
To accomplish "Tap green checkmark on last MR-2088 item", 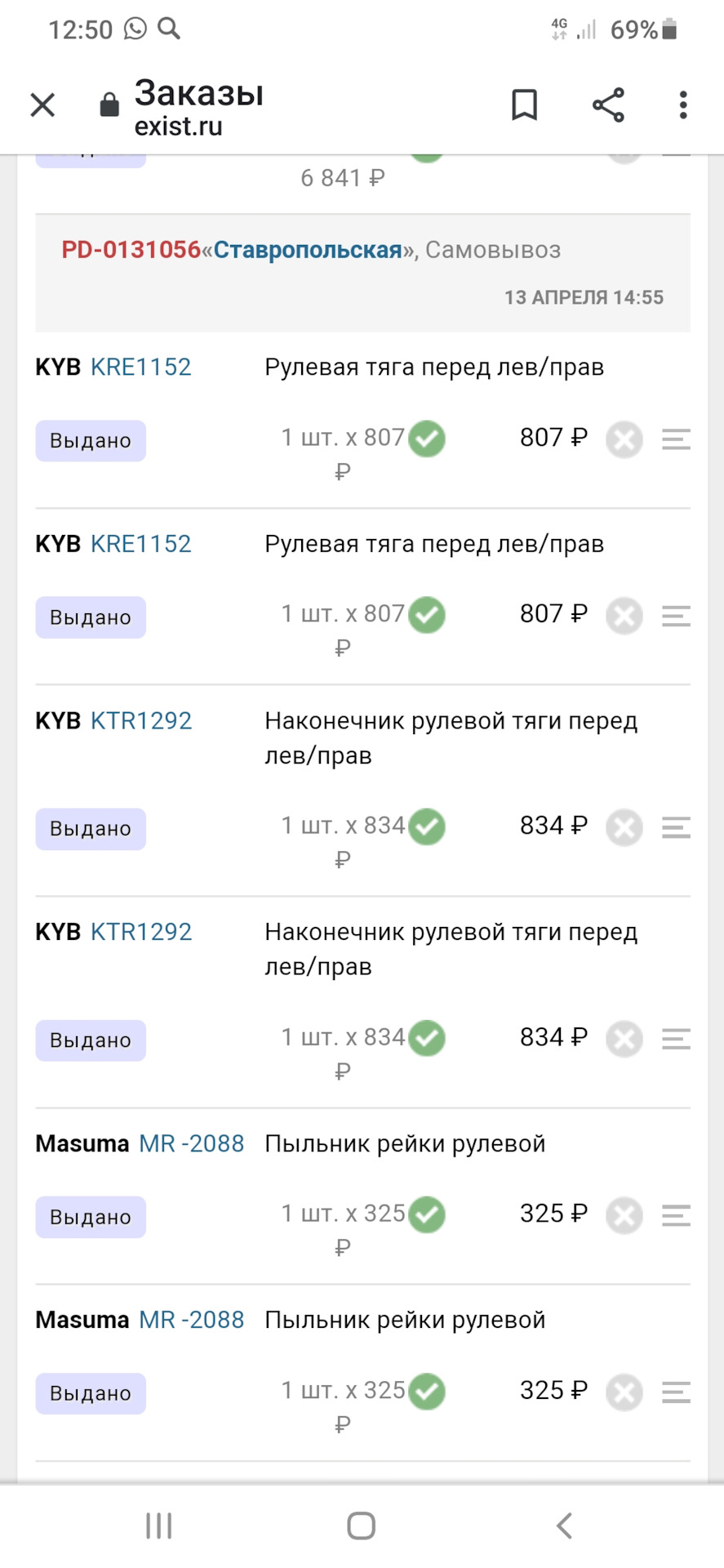I will [x=427, y=1392].
